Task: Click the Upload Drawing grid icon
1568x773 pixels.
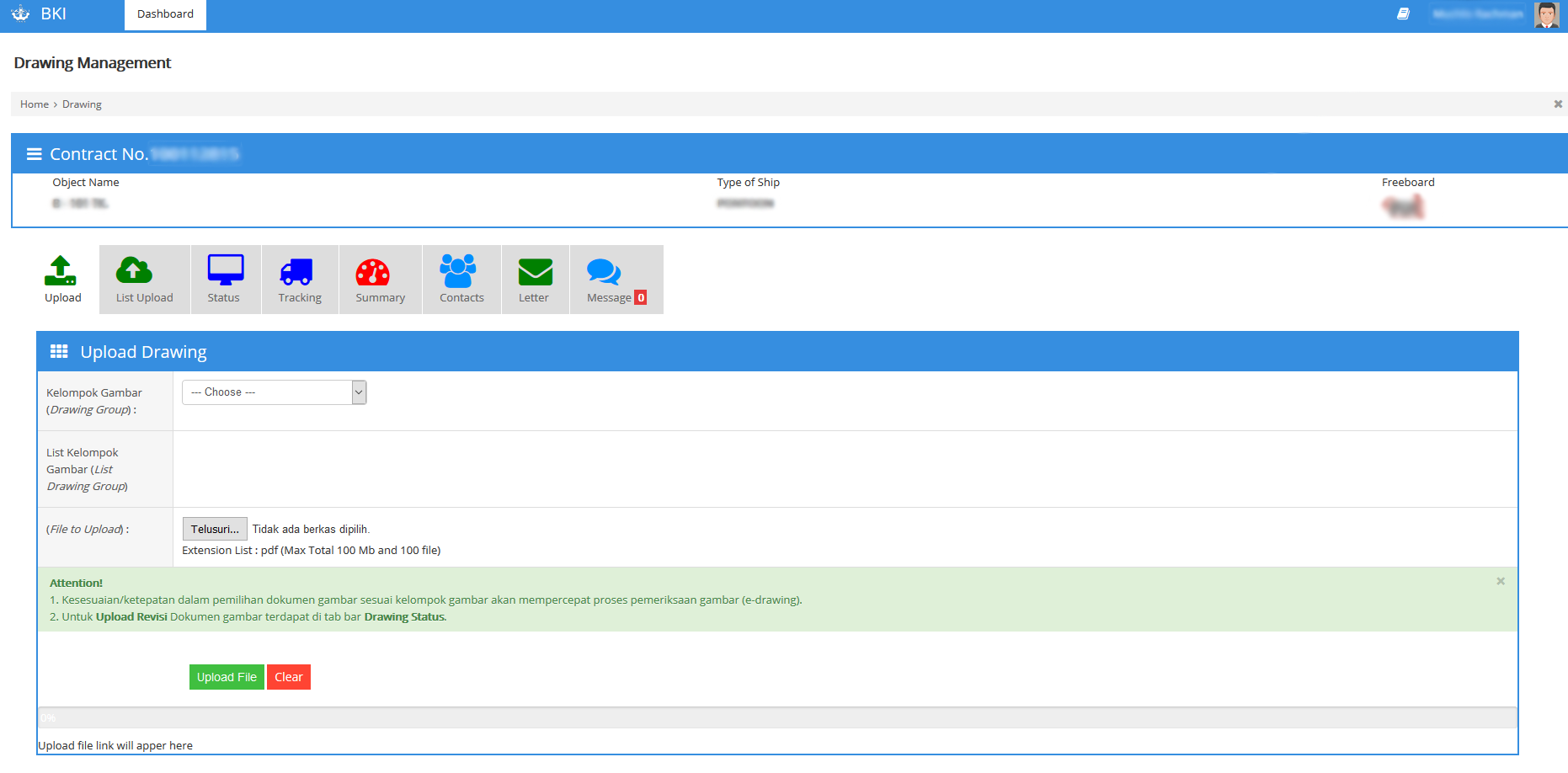Action: 59,352
